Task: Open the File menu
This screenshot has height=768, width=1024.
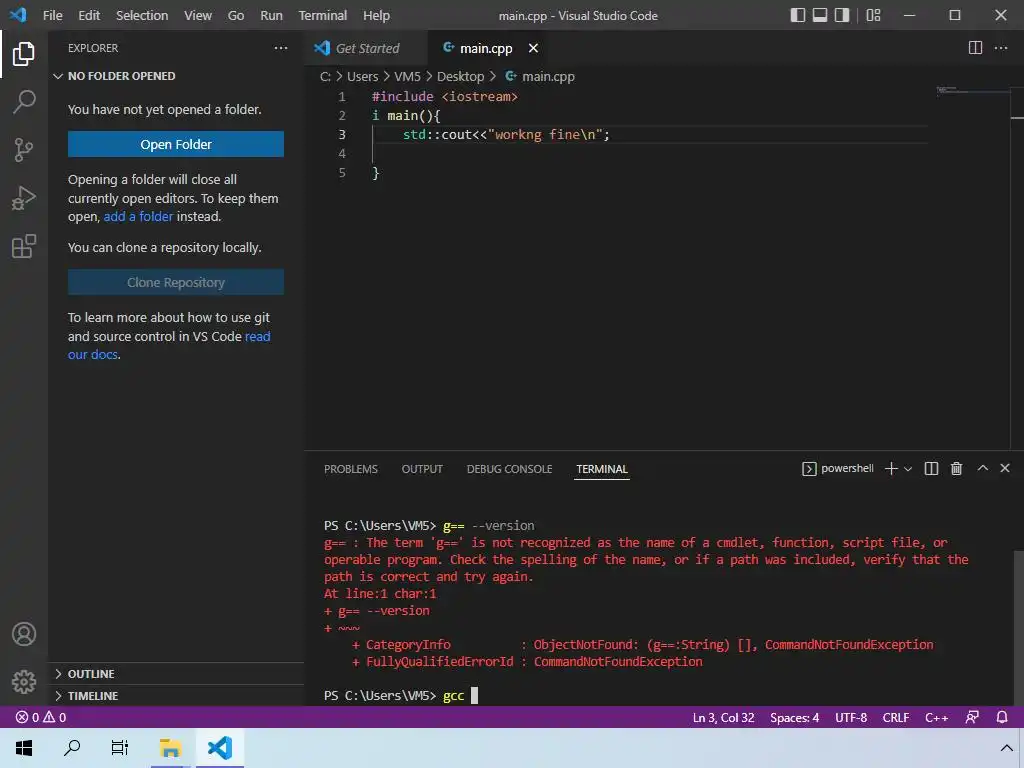Action: (53, 15)
